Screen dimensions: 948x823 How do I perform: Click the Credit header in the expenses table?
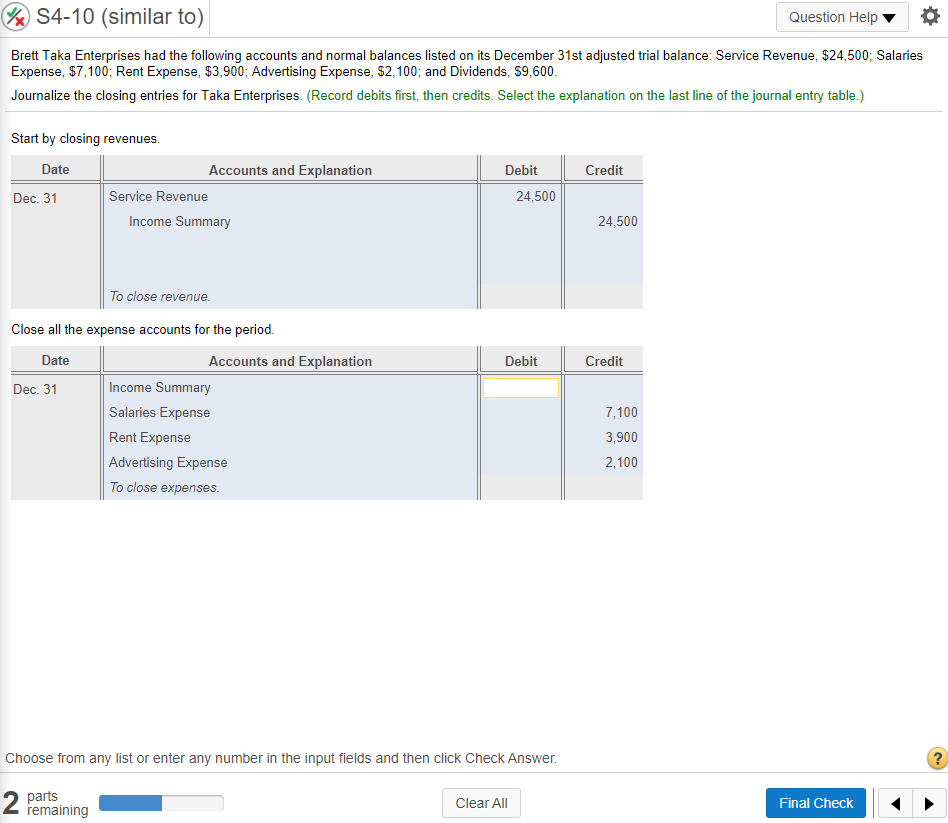(603, 361)
